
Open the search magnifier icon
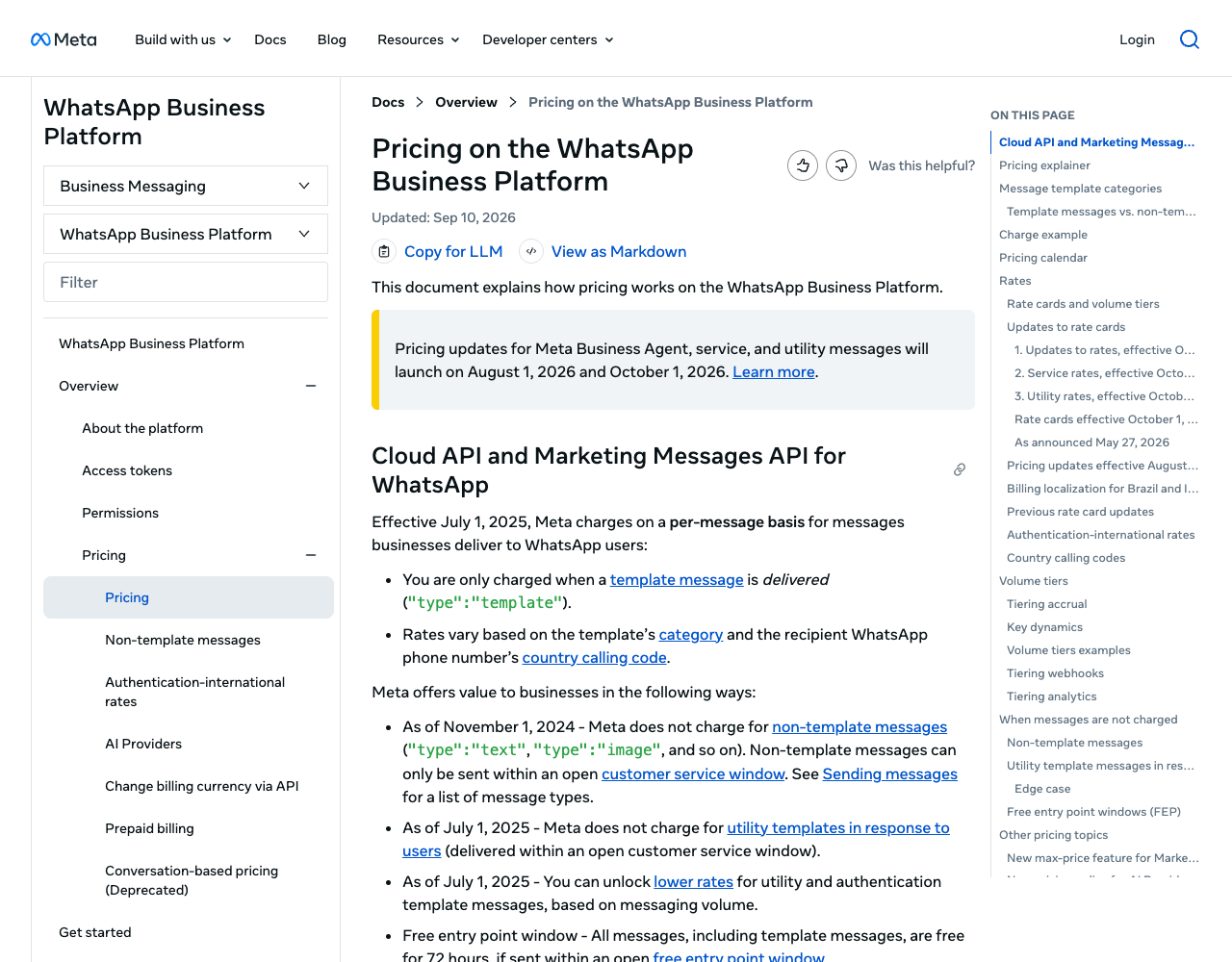pos(1190,39)
